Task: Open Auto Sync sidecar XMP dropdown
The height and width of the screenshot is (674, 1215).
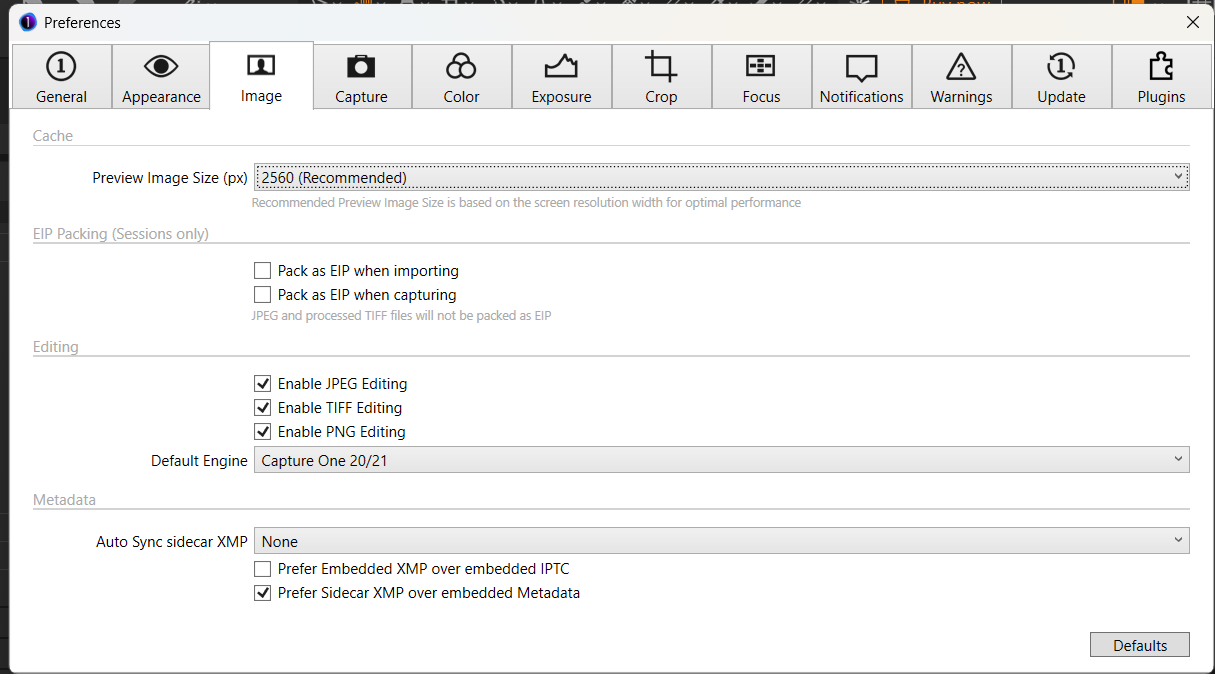Action: coord(721,542)
